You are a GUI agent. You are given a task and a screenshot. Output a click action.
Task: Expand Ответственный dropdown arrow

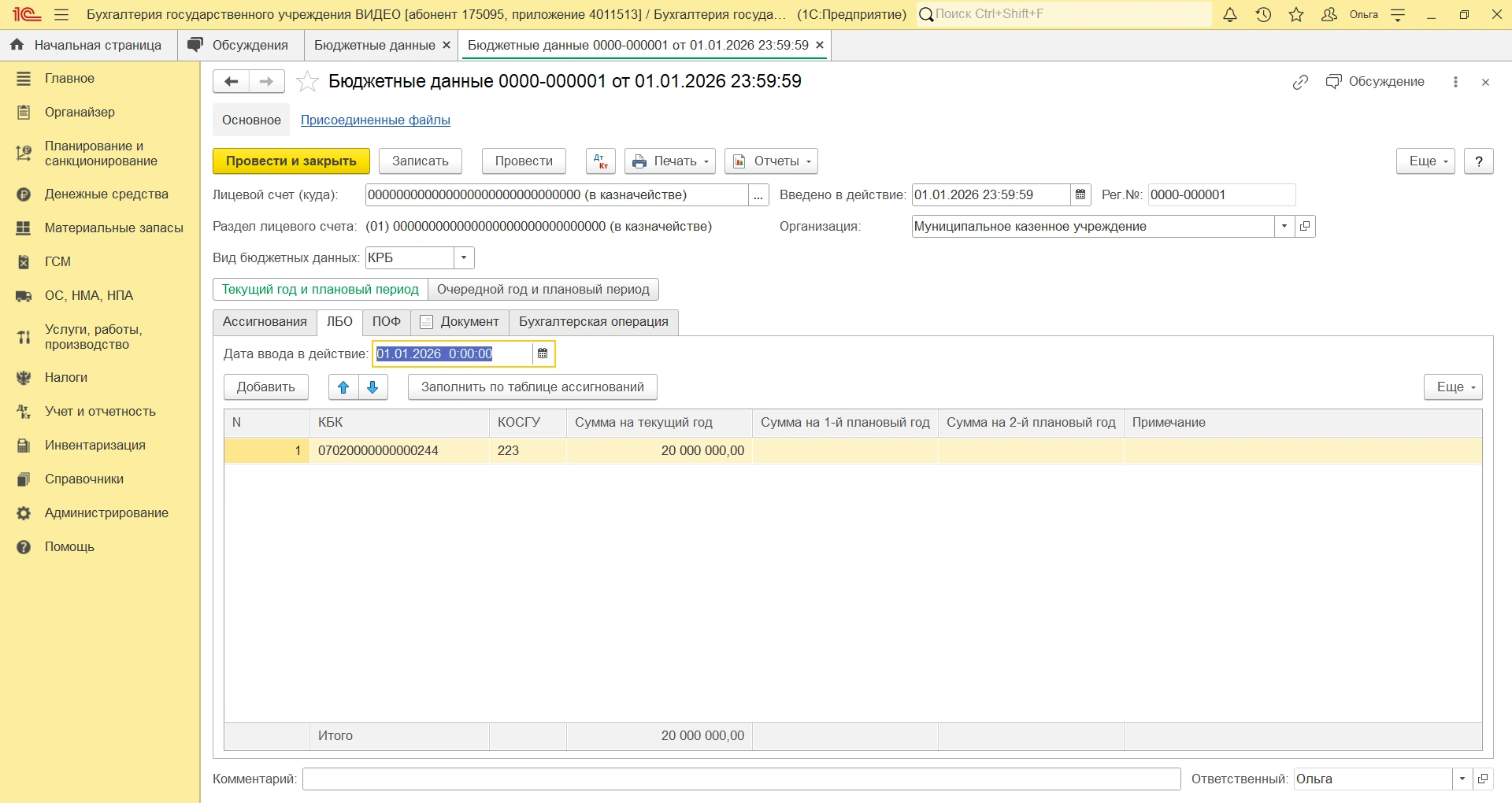coord(1462,779)
